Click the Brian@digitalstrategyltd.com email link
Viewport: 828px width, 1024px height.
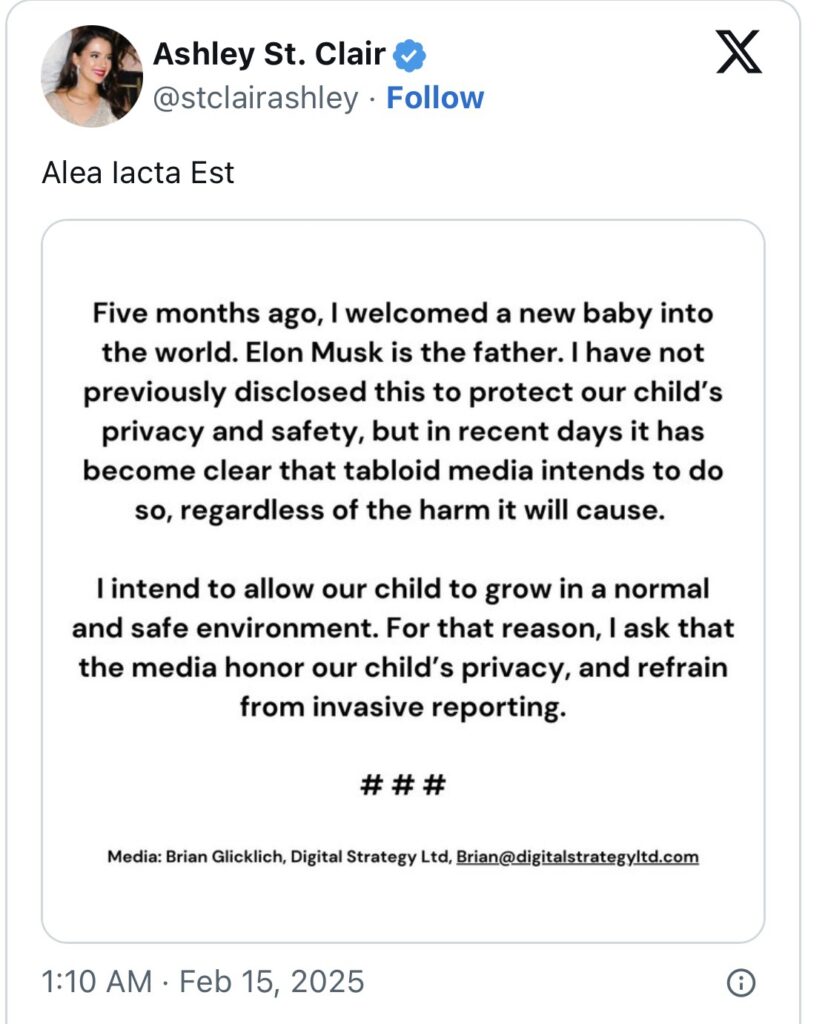coord(577,857)
